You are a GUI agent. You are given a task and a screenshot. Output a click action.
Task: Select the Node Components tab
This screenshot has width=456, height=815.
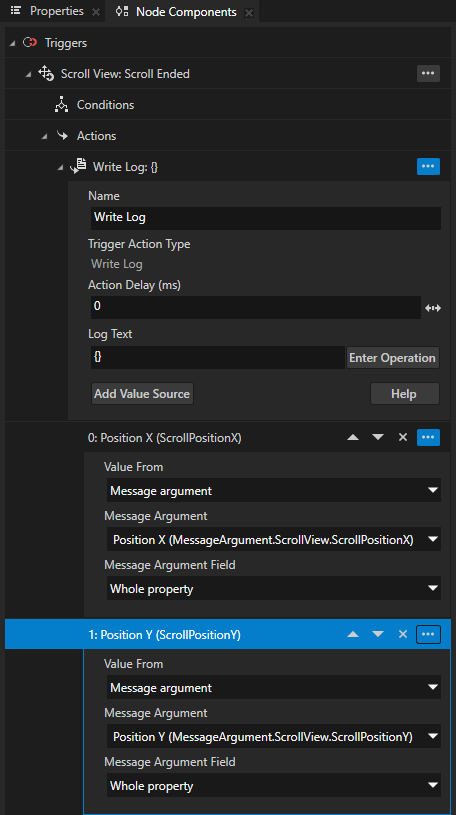tap(186, 11)
